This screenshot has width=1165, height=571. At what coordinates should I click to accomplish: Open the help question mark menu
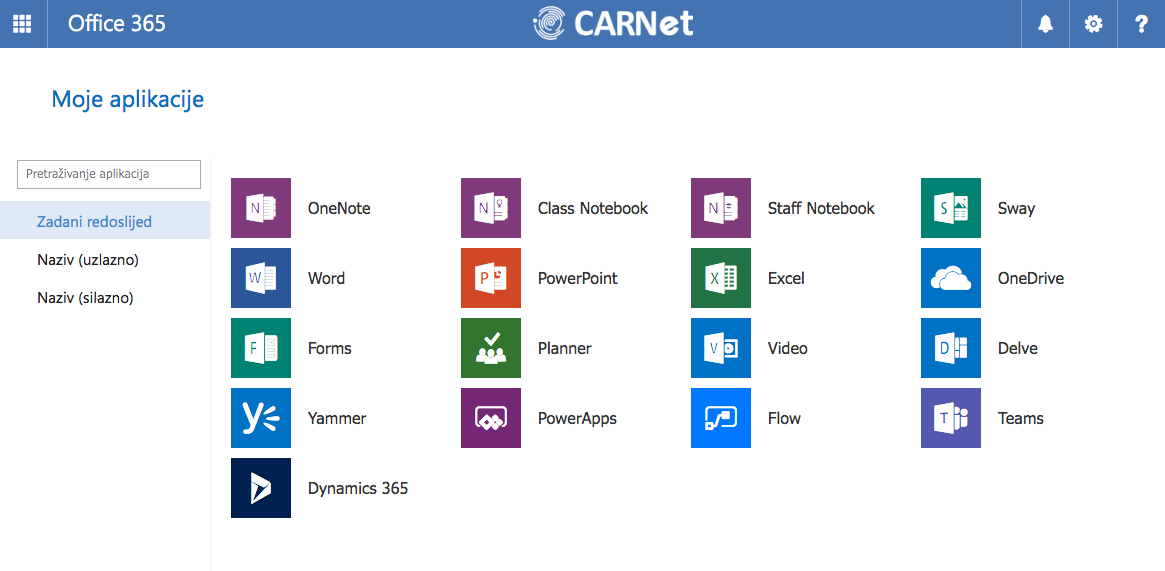(1141, 24)
